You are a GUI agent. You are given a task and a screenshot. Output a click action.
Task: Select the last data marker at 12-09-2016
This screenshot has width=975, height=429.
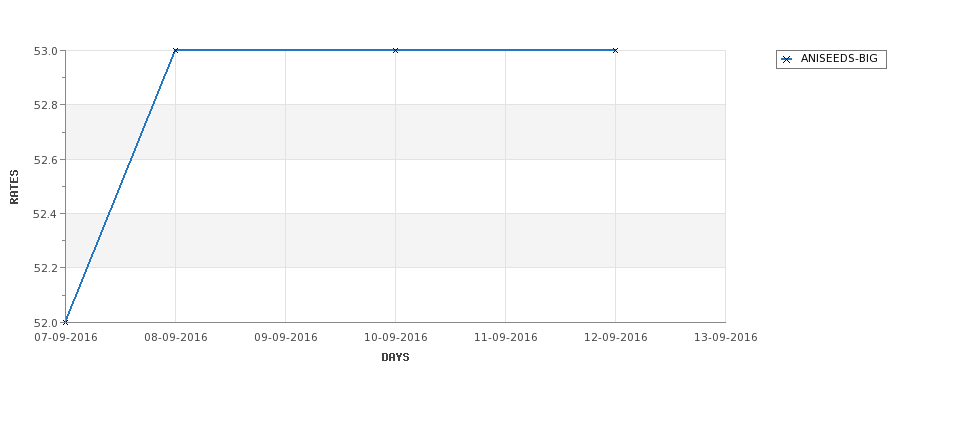coord(616,50)
